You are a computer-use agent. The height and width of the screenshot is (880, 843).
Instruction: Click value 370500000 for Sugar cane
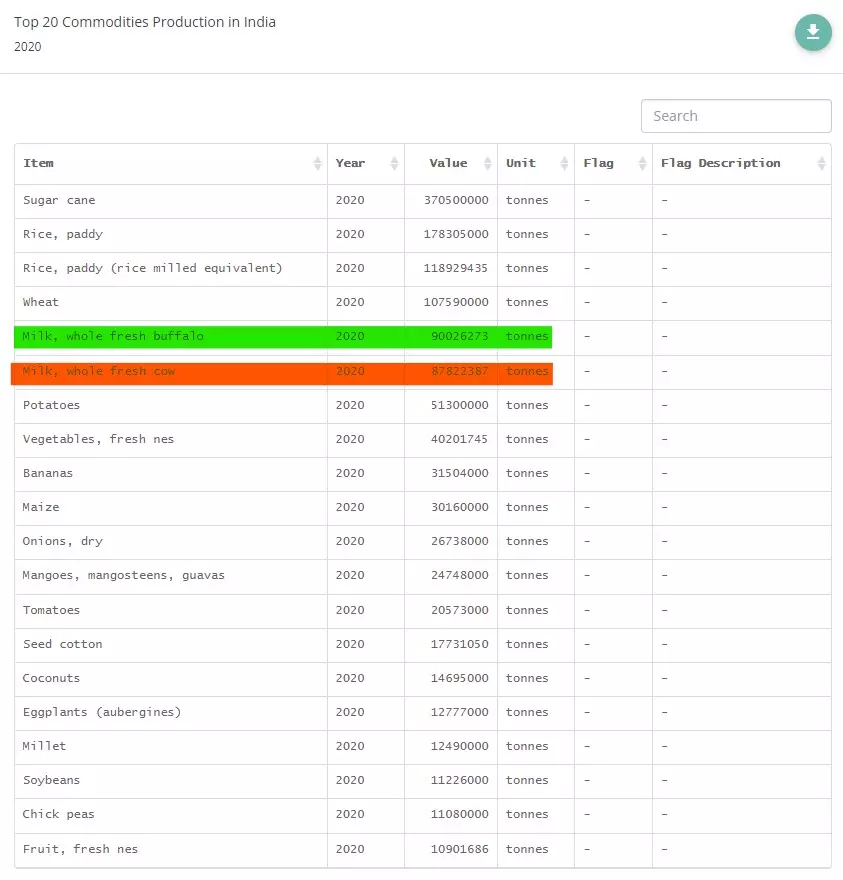pos(456,200)
